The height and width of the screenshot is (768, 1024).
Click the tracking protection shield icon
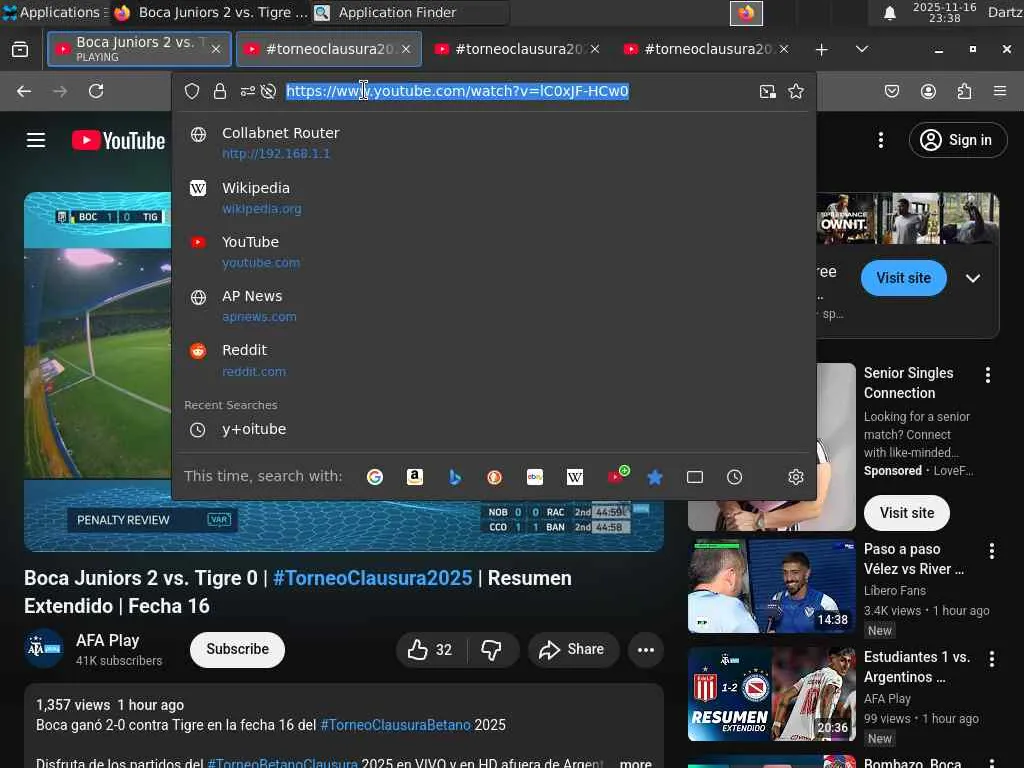pyautogui.click(x=191, y=91)
